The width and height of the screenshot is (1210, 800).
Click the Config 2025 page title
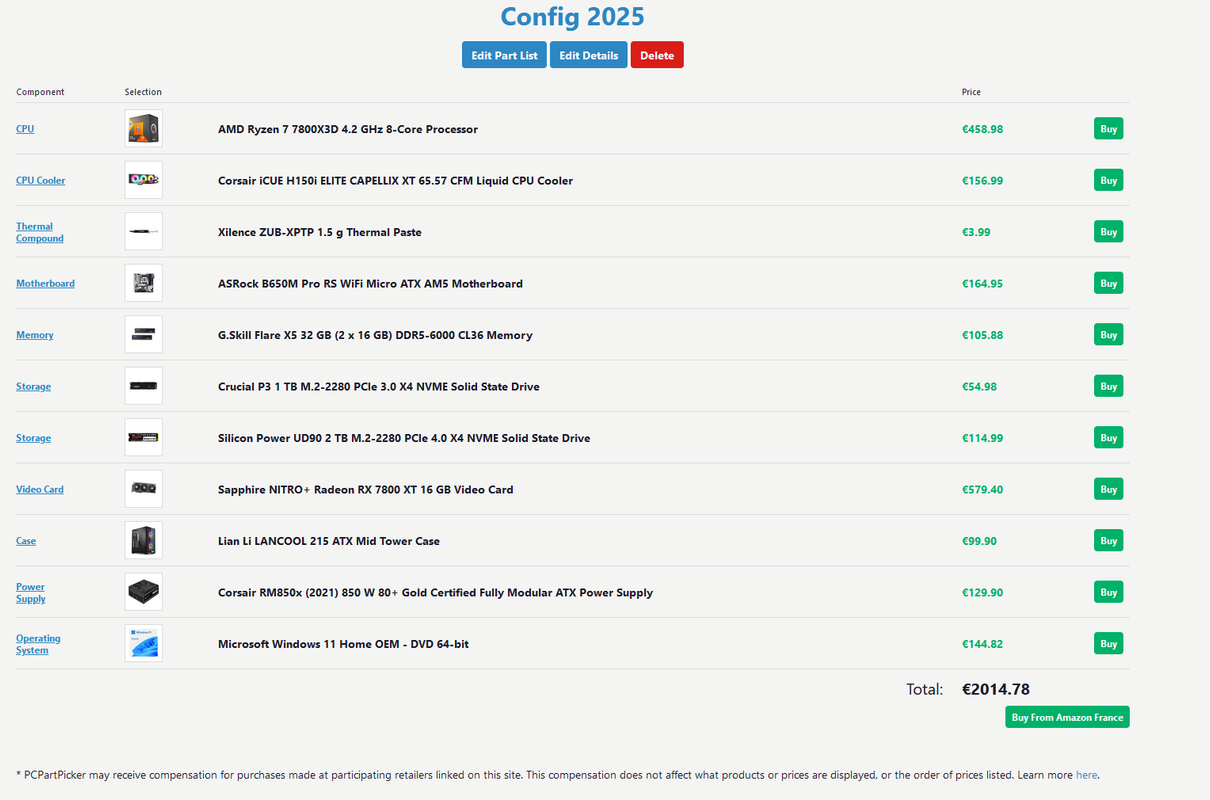tap(572, 17)
